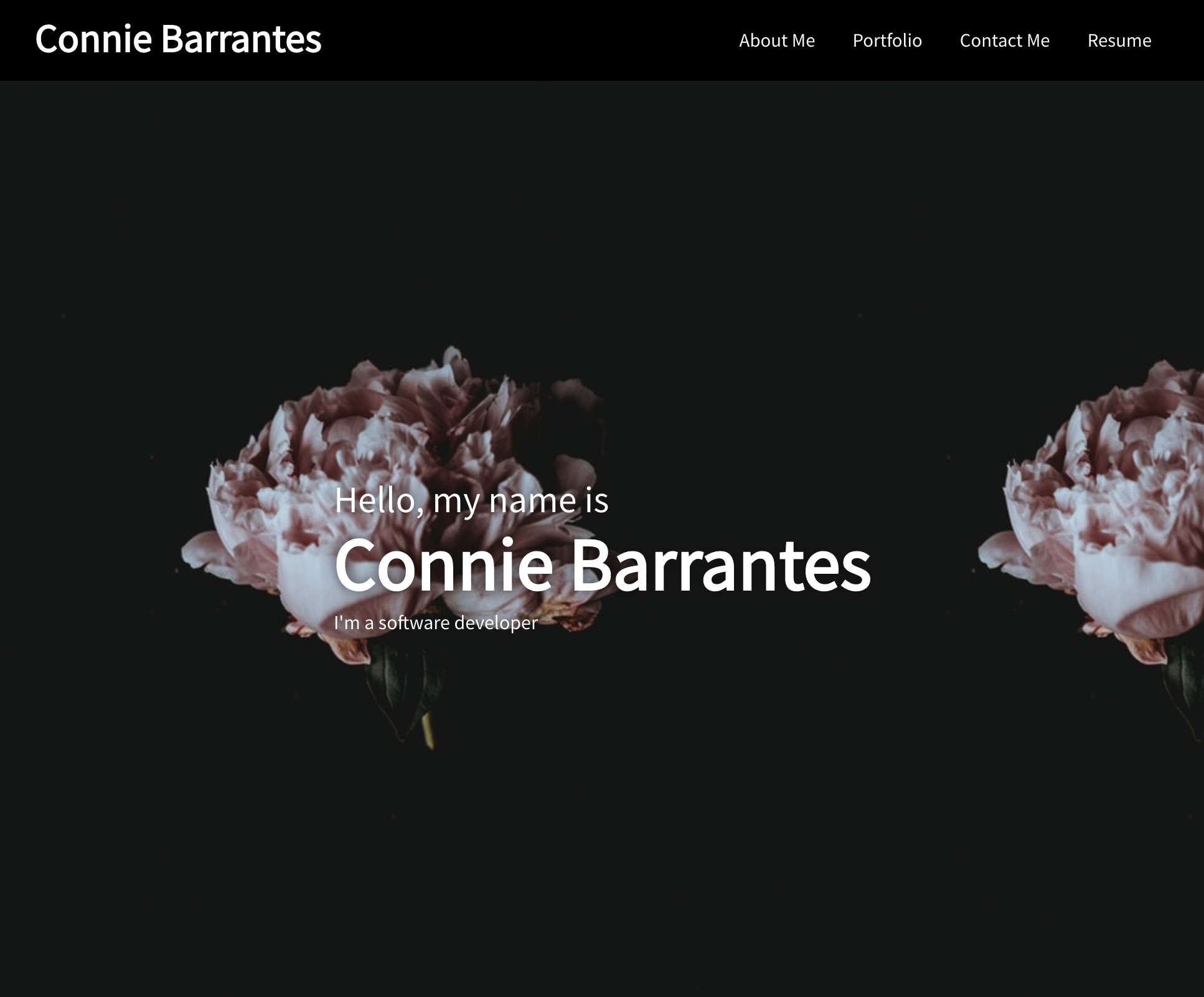This screenshot has width=1204, height=997.
Task: Click the word 'Connie' in the header title
Action: pyautogui.click(x=93, y=39)
